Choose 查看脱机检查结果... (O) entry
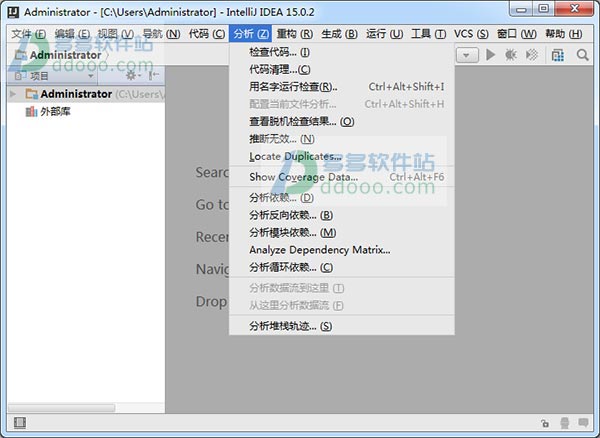Image resolution: width=600 pixels, height=438 pixels. 342,122
